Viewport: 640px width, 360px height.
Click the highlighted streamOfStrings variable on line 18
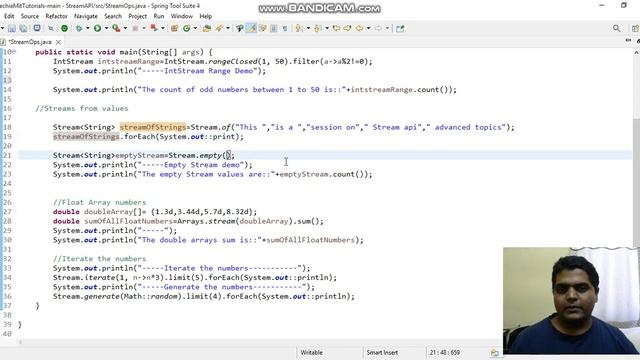tap(153, 127)
